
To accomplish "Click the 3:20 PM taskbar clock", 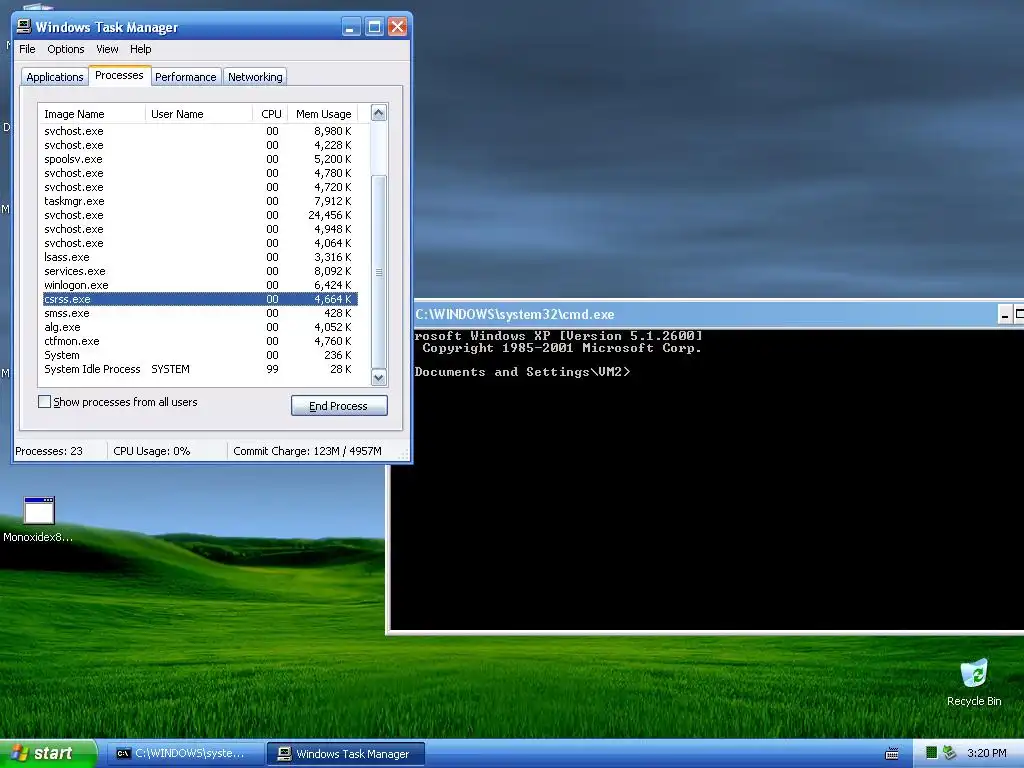I will (986, 754).
